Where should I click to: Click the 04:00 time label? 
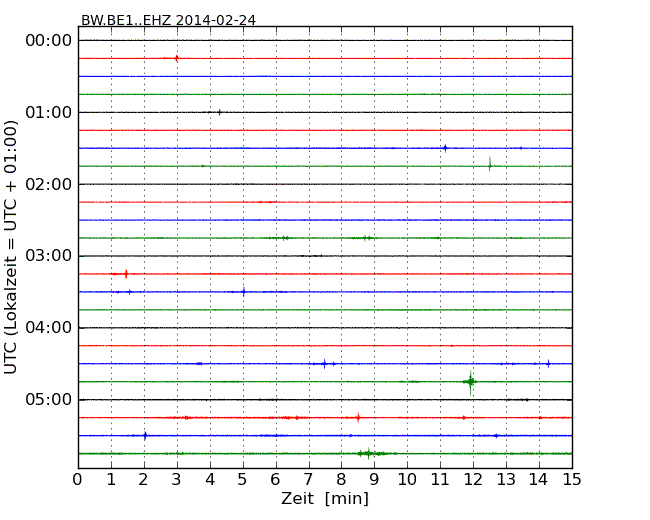[x=49, y=328]
